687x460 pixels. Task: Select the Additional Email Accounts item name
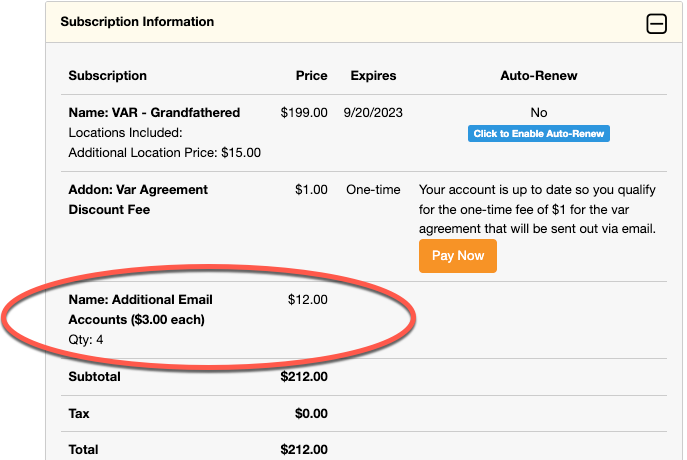(x=140, y=310)
